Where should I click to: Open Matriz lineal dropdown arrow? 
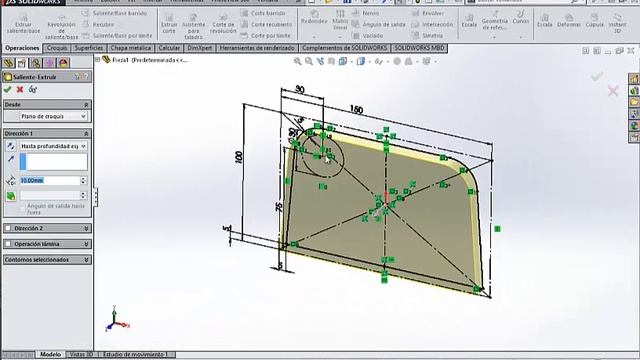pyautogui.click(x=340, y=36)
